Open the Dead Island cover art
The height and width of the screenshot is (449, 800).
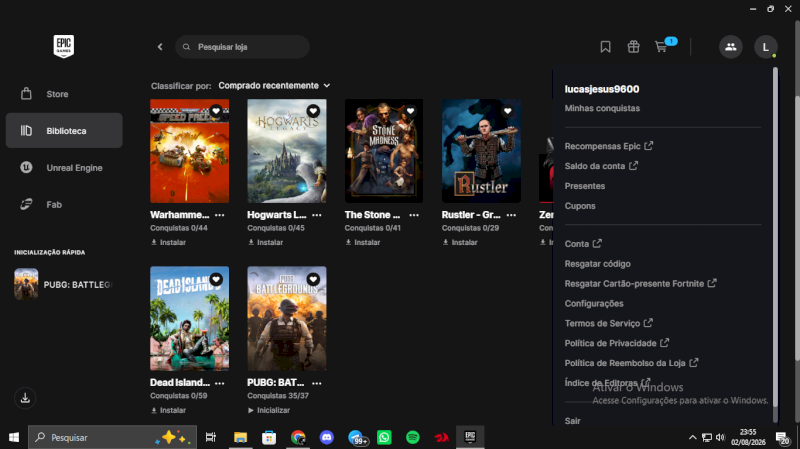(189, 318)
